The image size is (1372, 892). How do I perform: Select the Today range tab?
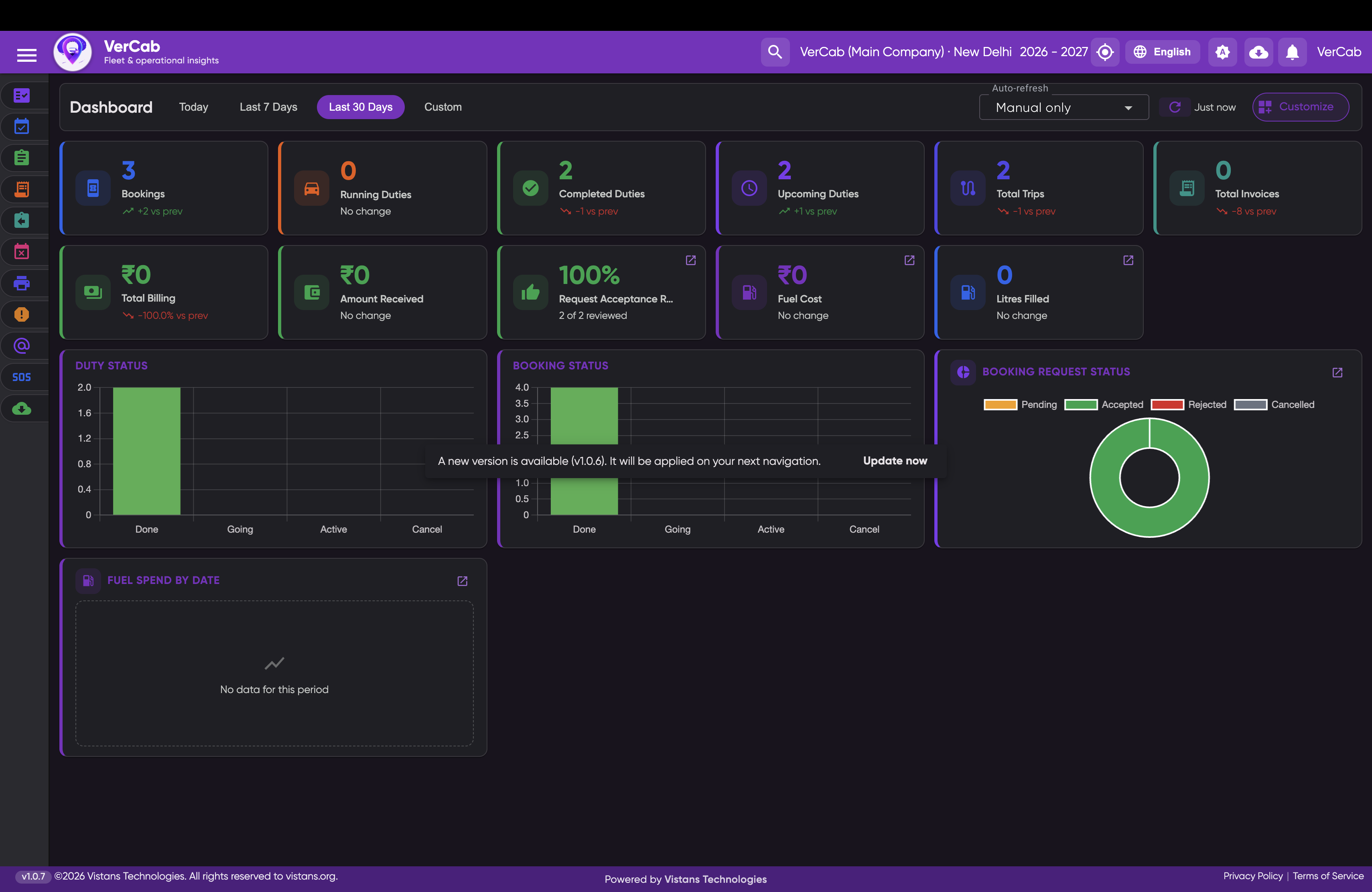194,107
